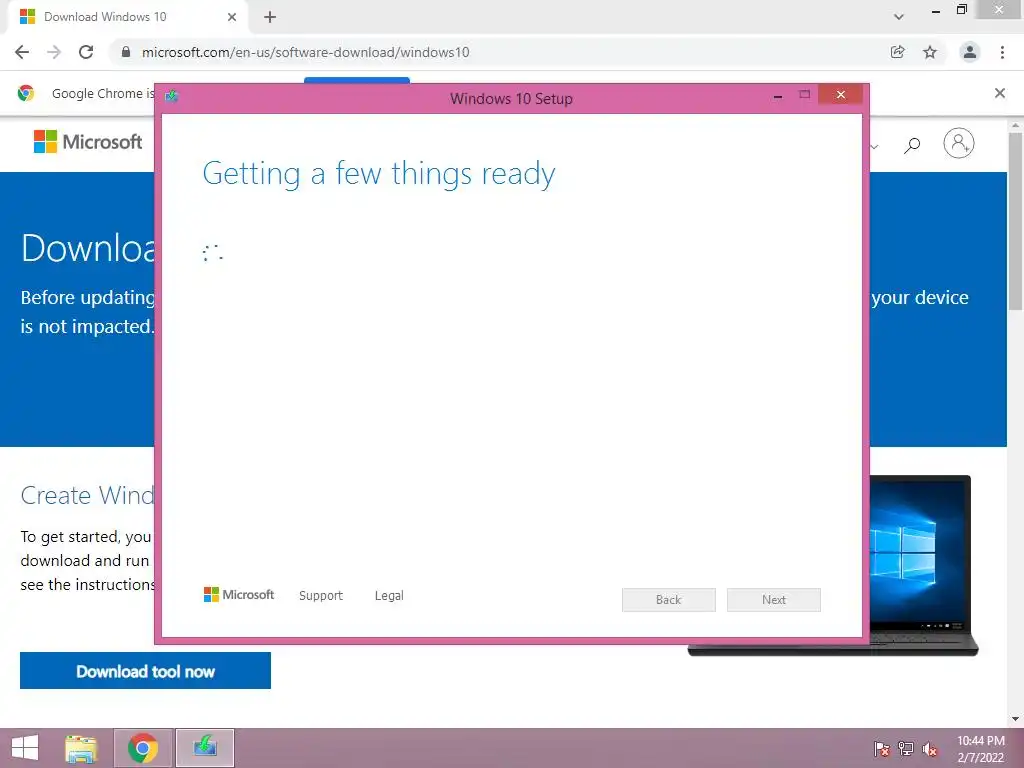Click the Back button in Setup
This screenshot has width=1024, height=768.
pos(669,600)
